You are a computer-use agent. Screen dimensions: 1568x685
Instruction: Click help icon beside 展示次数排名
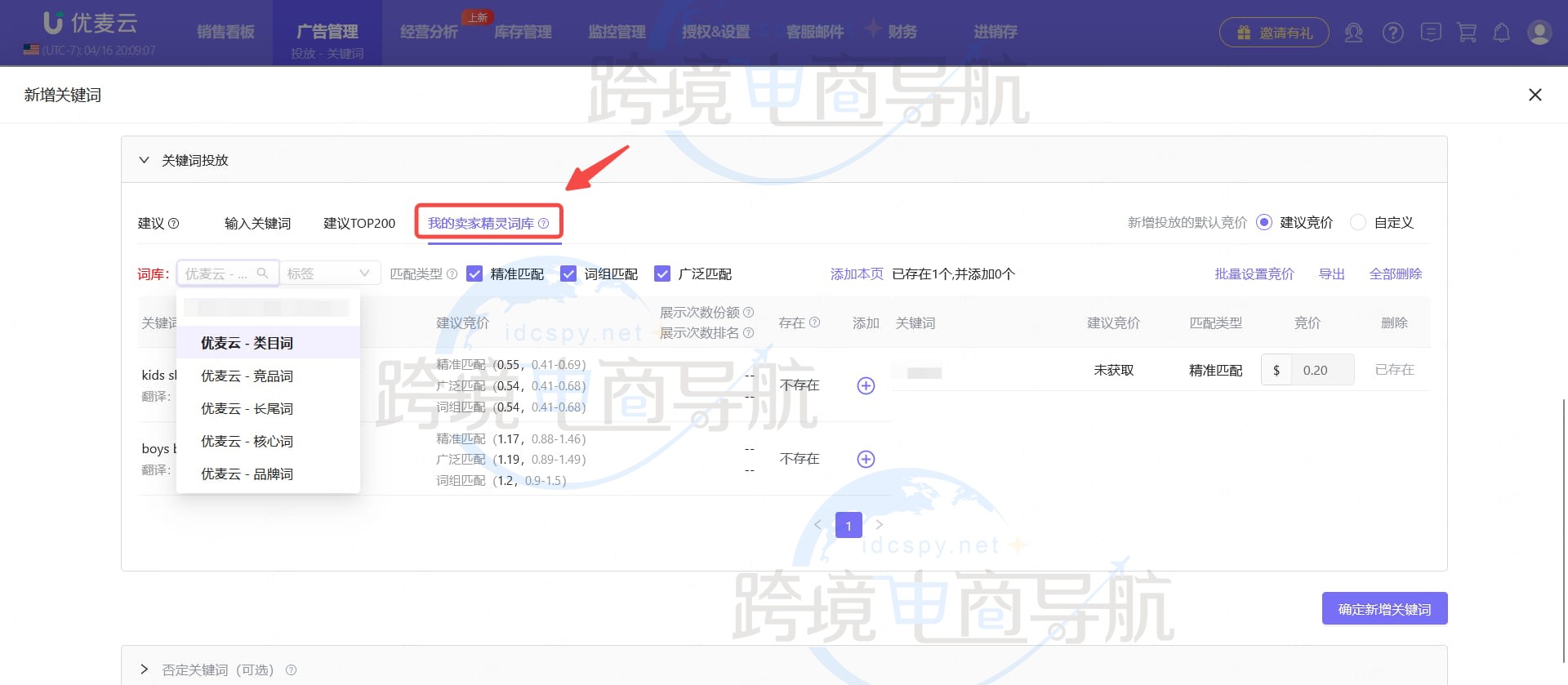pyautogui.click(x=748, y=333)
